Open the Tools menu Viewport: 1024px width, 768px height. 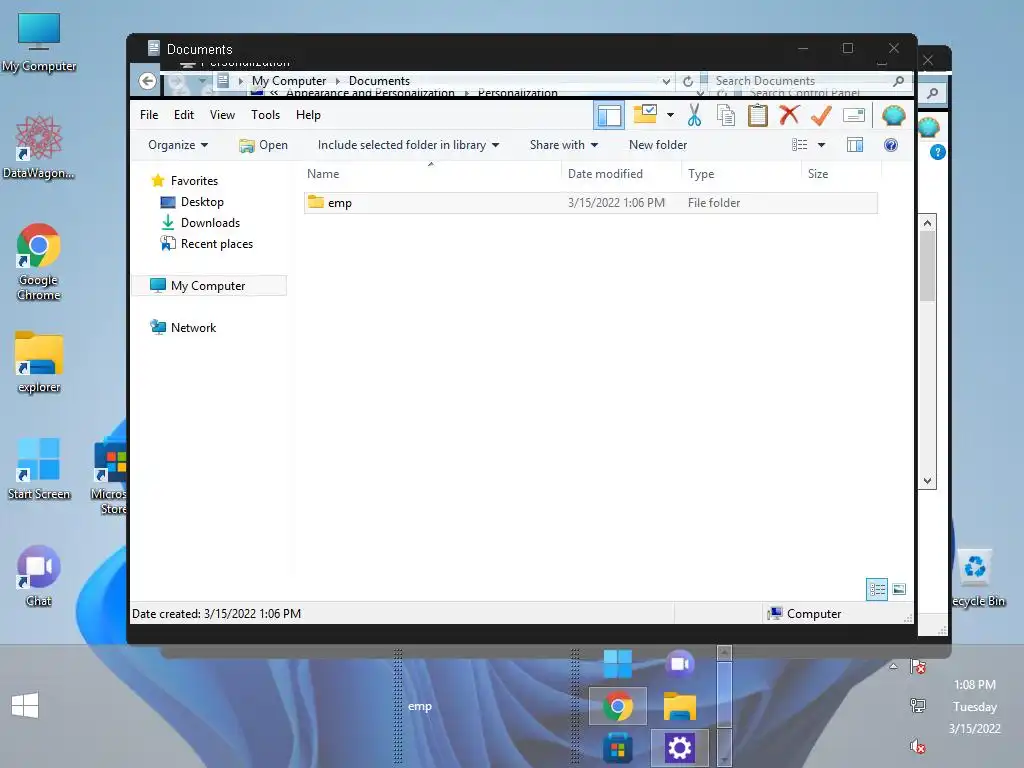point(265,115)
